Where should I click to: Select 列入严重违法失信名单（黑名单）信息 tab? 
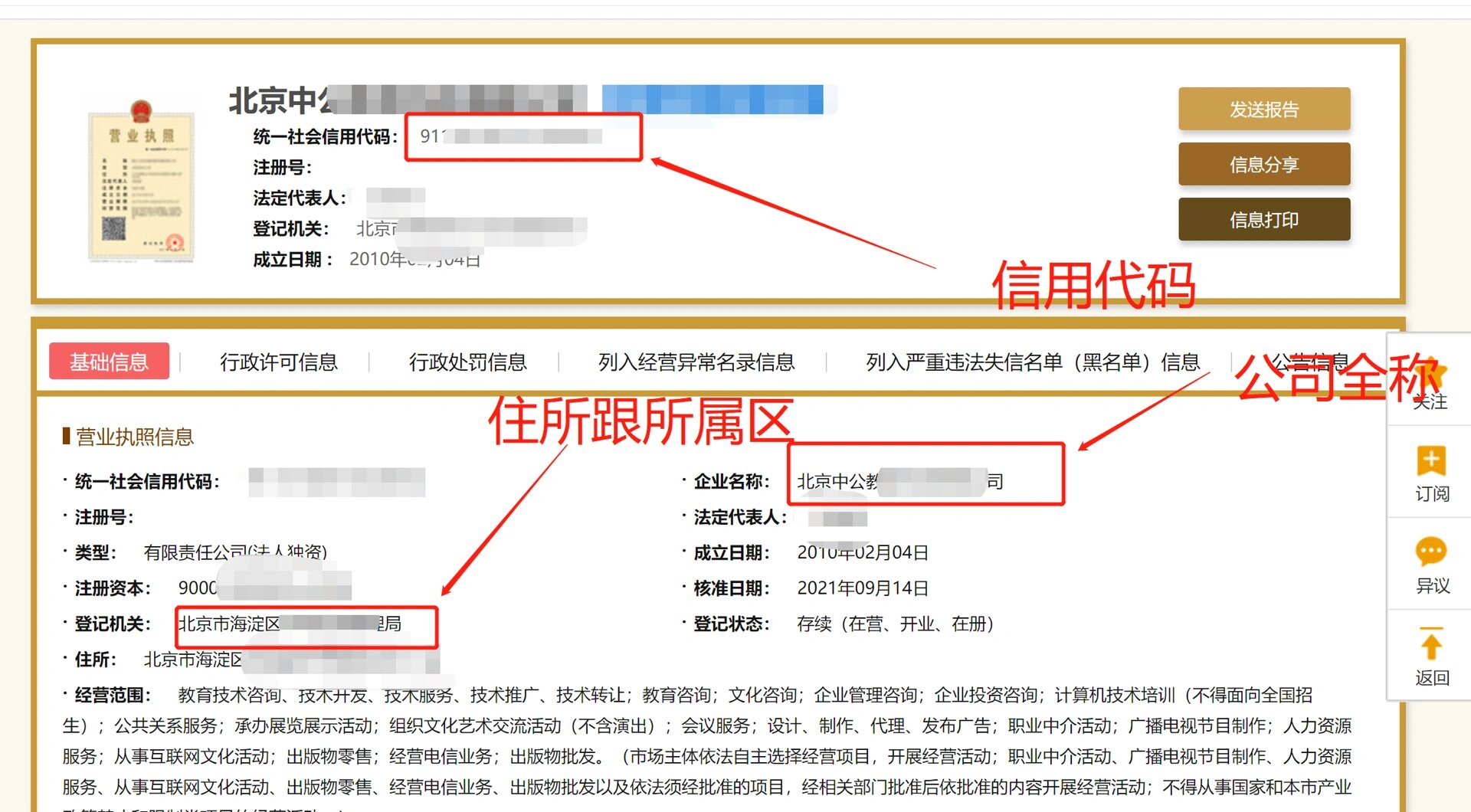click(x=1033, y=362)
